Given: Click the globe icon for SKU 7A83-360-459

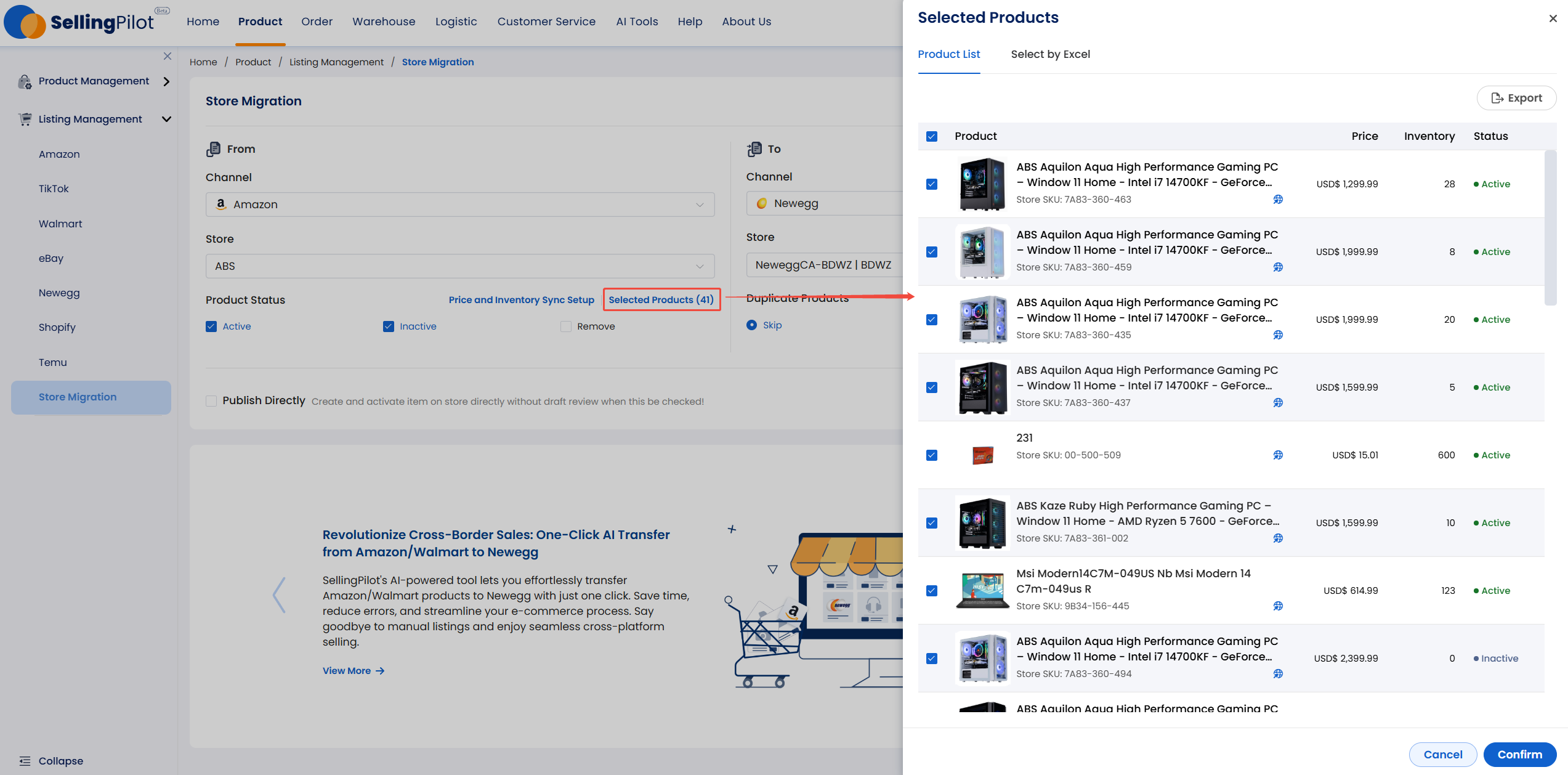Looking at the screenshot, I should click(1278, 267).
